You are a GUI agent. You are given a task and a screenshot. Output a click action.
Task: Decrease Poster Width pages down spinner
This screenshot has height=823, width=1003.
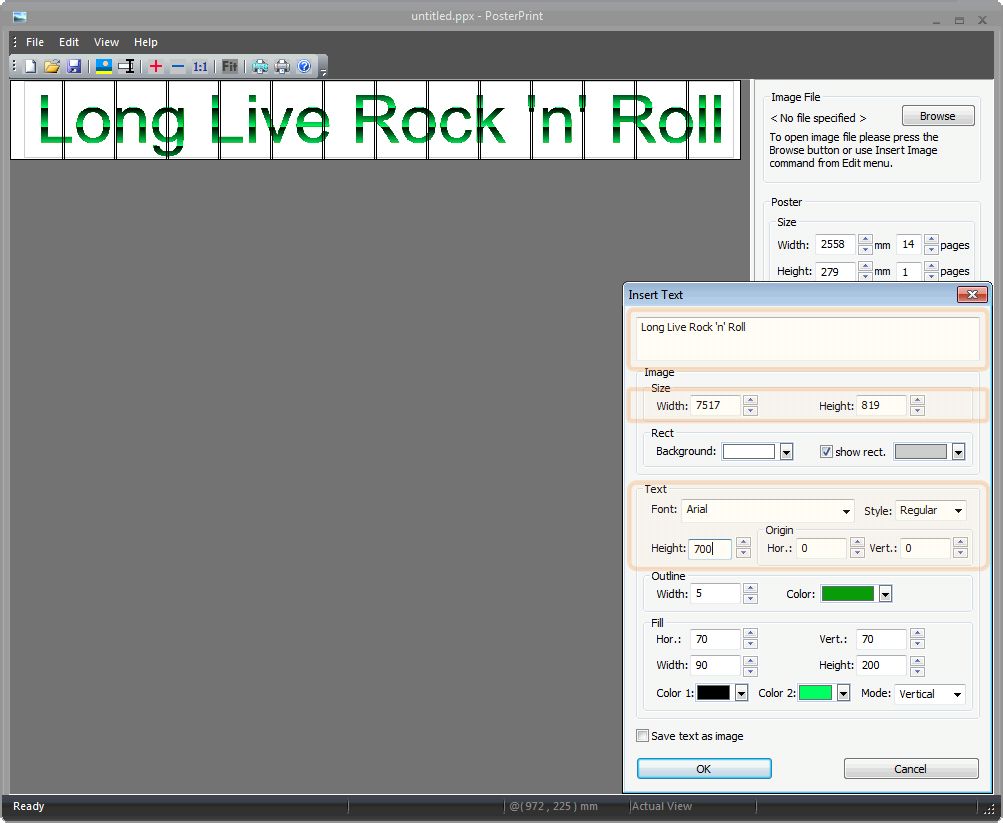931,249
